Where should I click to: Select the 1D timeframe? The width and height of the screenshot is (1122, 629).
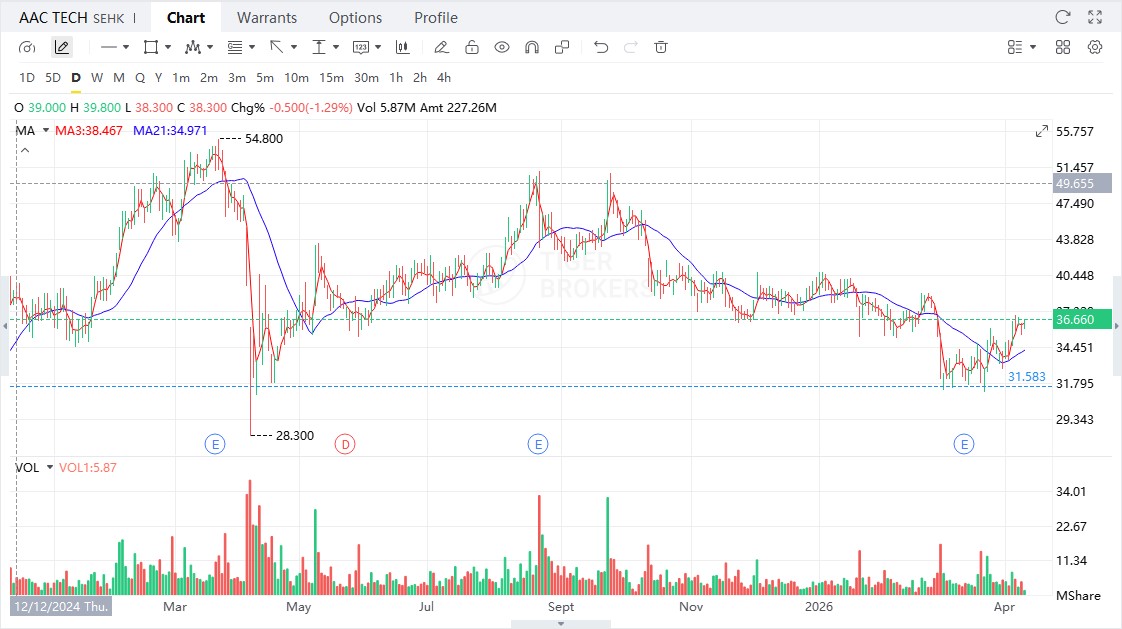pyautogui.click(x=26, y=77)
